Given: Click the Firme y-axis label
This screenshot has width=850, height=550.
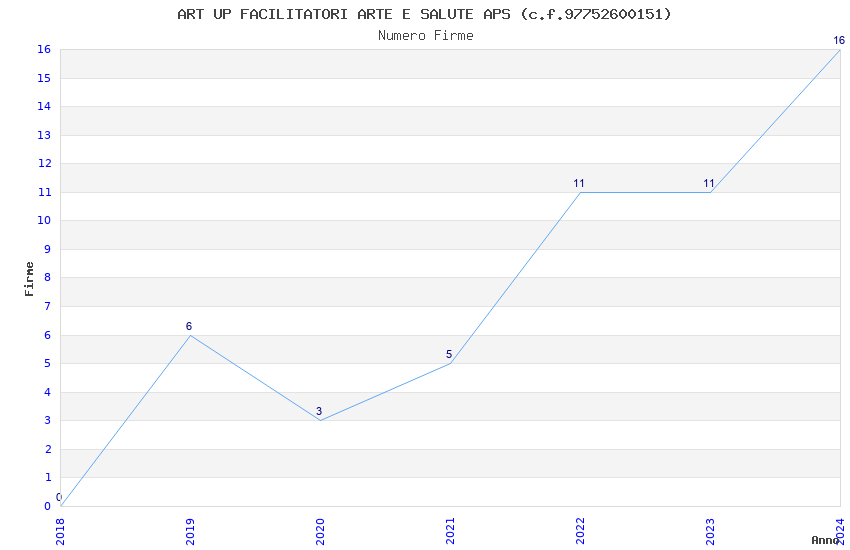Looking at the screenshot, I should [x=29, y=279].
